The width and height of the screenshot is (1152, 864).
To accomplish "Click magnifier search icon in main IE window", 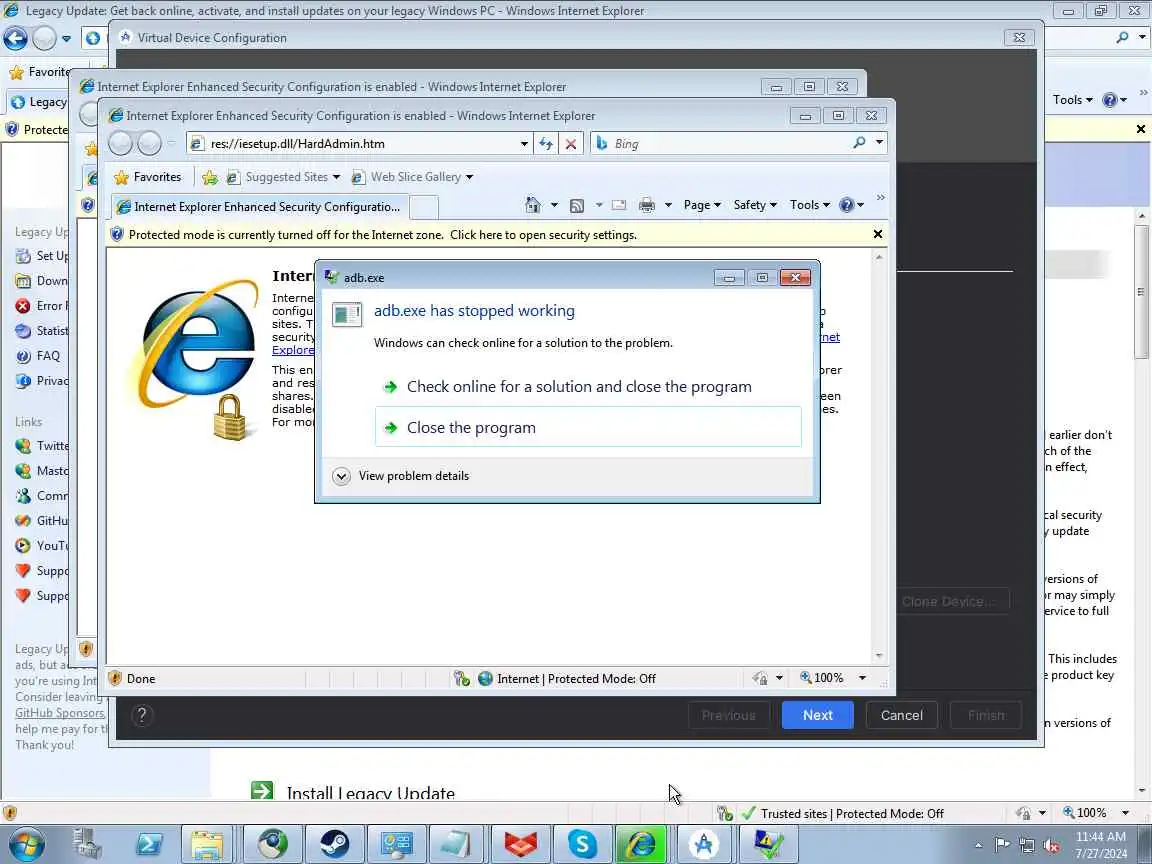I will point(1122,37).
